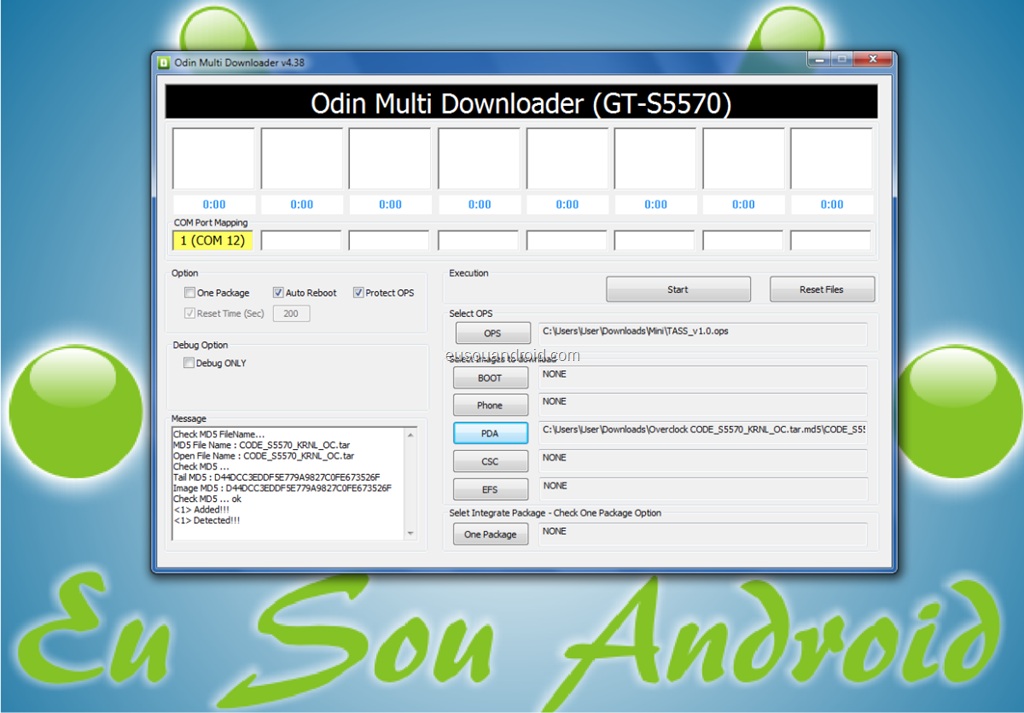Click the "<1> Detected!!!" log line
This screenshot has width=1024, height=713.
point(207,520)
